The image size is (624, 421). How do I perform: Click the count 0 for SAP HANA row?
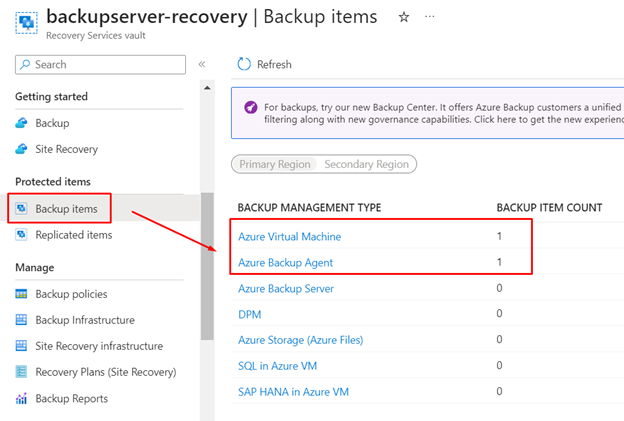pos(499,391)
